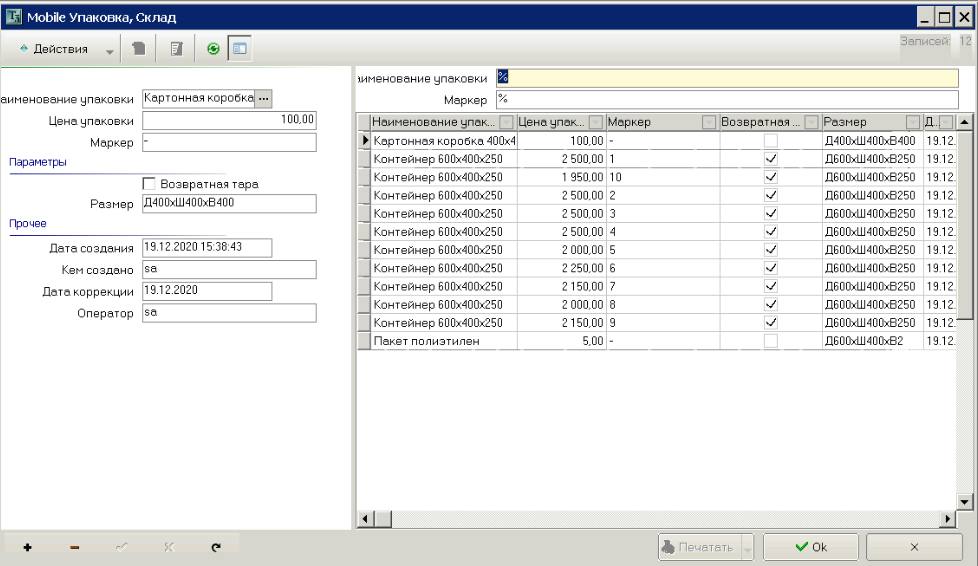Click the Печатать print button
Viewport: 978px width, 566px height.
[700, 547]
